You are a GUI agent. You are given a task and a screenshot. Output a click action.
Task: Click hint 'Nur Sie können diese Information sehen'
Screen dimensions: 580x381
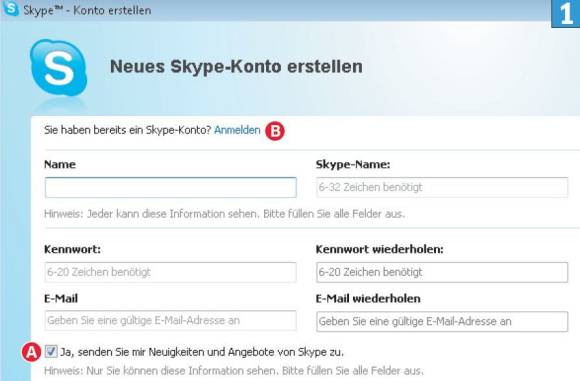click(182, 371)
